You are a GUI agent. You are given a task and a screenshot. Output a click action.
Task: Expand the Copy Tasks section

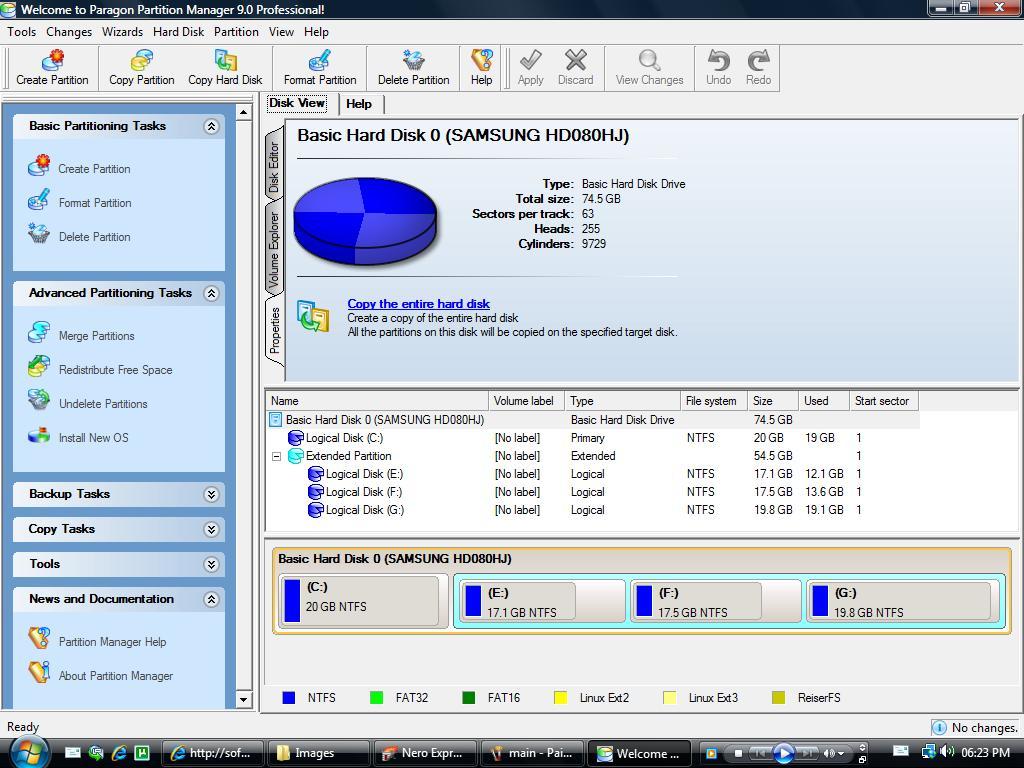pos(211,529)
